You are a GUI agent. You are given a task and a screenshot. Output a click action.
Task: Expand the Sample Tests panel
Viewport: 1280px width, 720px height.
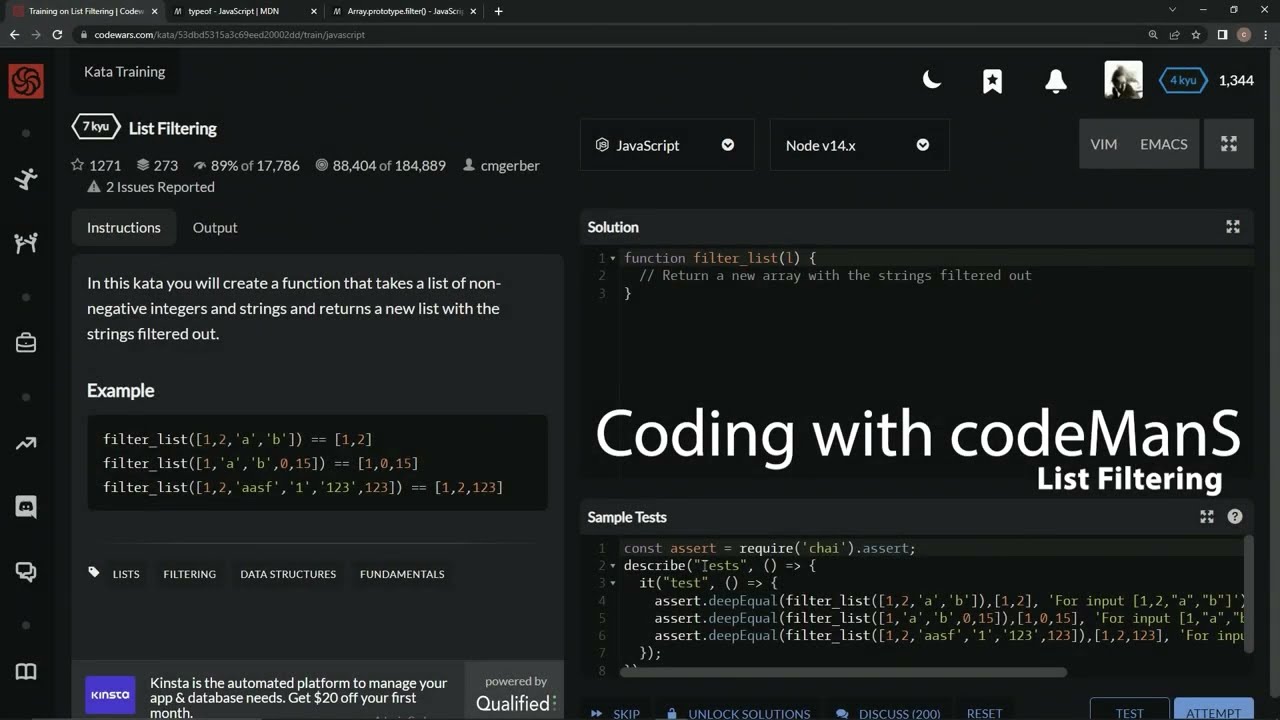1207,517
